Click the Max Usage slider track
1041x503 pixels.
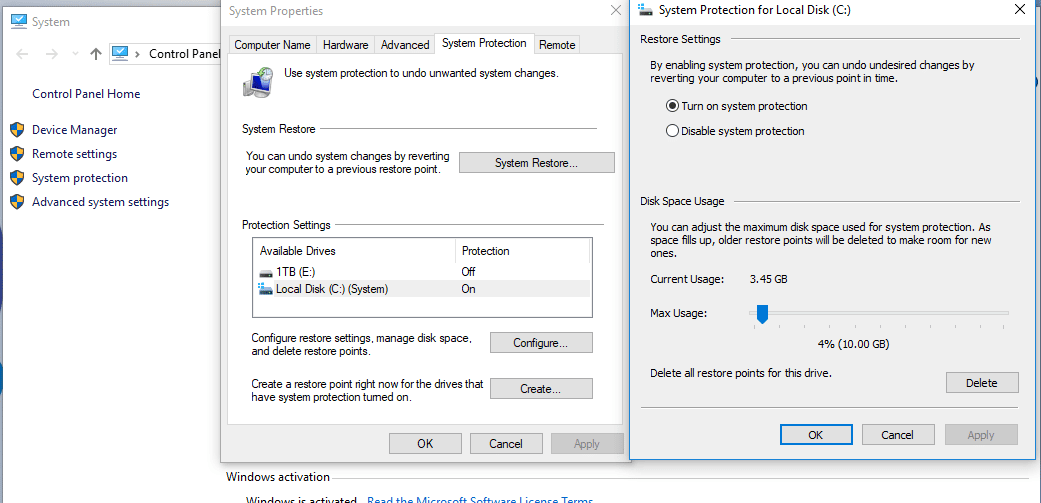(x=879, y=313)
